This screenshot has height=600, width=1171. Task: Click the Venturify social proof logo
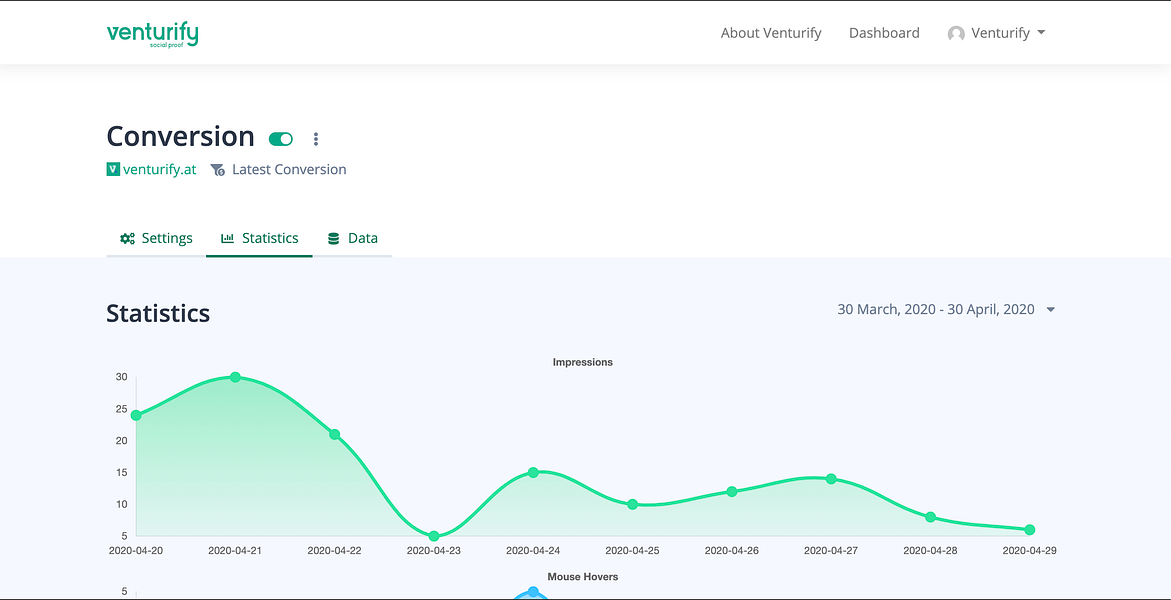pos(152,34)
